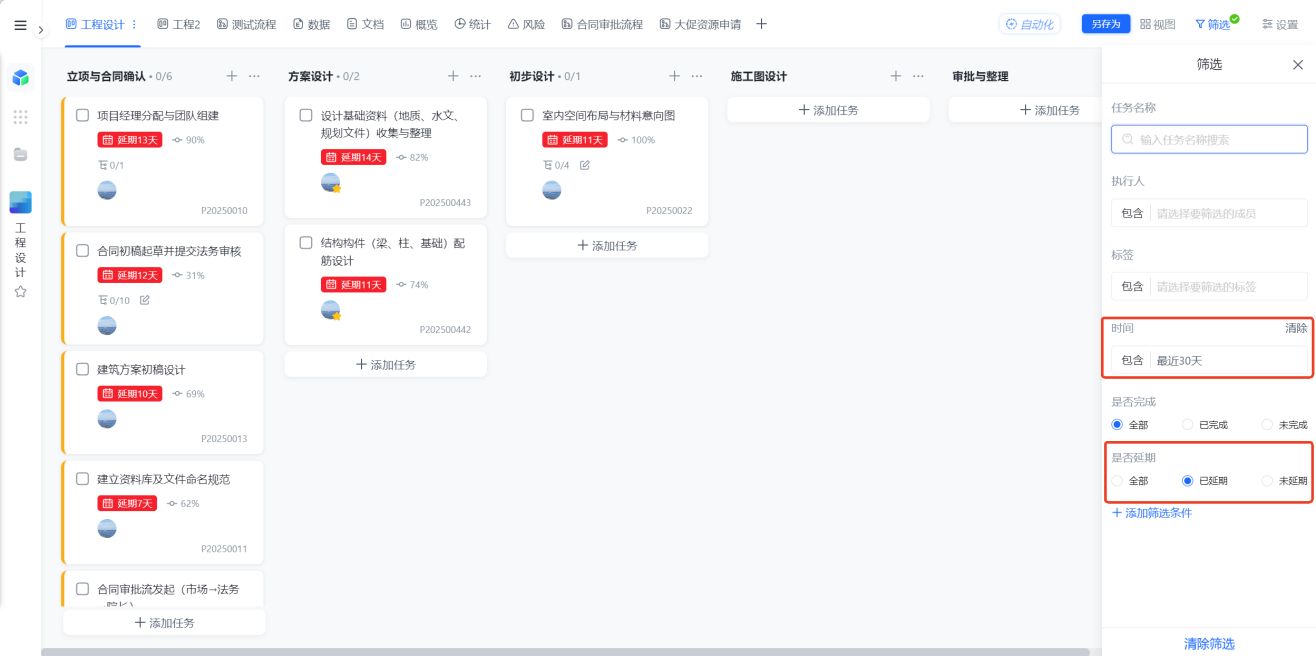Open the 时间 dropdown showing 最近30天
The image size is (1316, 656).
click(x=1209, y=360)
